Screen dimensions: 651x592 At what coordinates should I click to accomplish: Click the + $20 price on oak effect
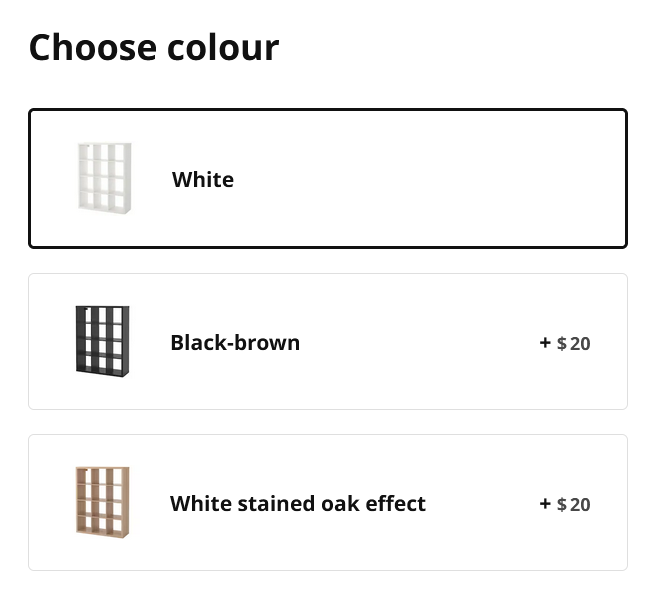(565, 504)
